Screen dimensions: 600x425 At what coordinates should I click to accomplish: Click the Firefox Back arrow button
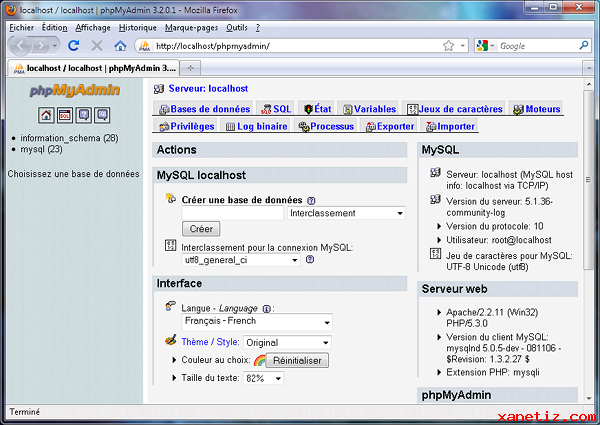click(x=21, y=46)
